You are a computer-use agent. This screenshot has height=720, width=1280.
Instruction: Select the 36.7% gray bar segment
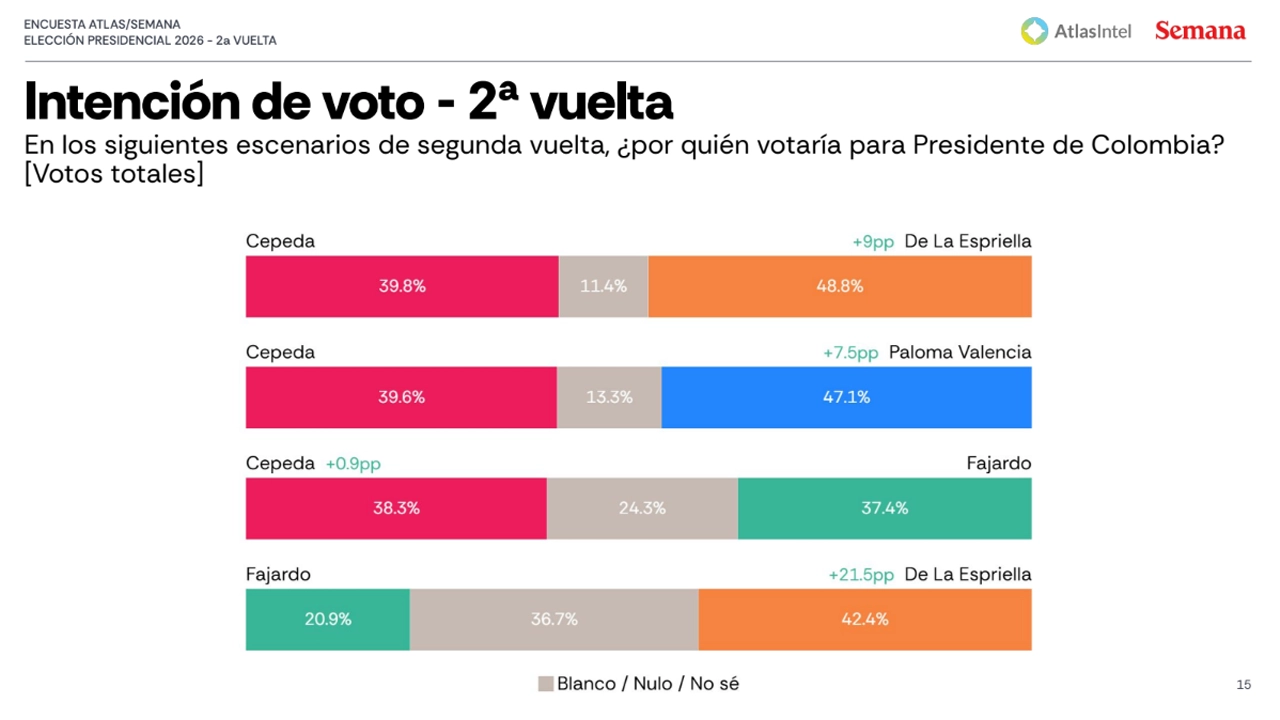pos(554,619)
